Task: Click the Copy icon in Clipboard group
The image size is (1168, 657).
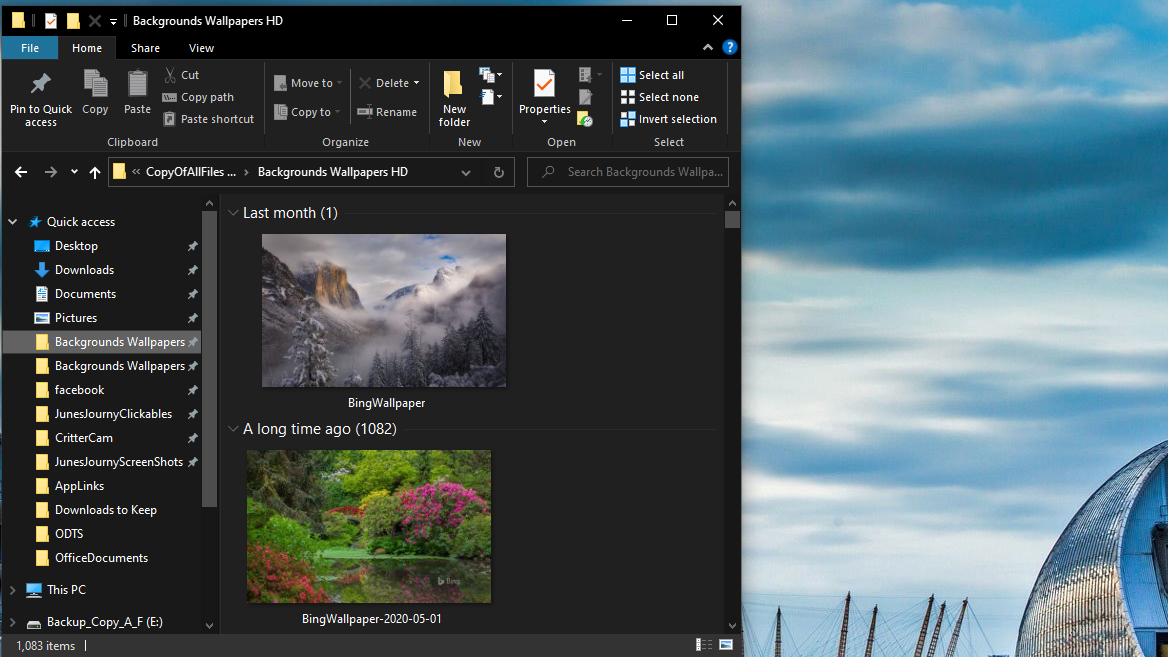Action: (95, 84)
